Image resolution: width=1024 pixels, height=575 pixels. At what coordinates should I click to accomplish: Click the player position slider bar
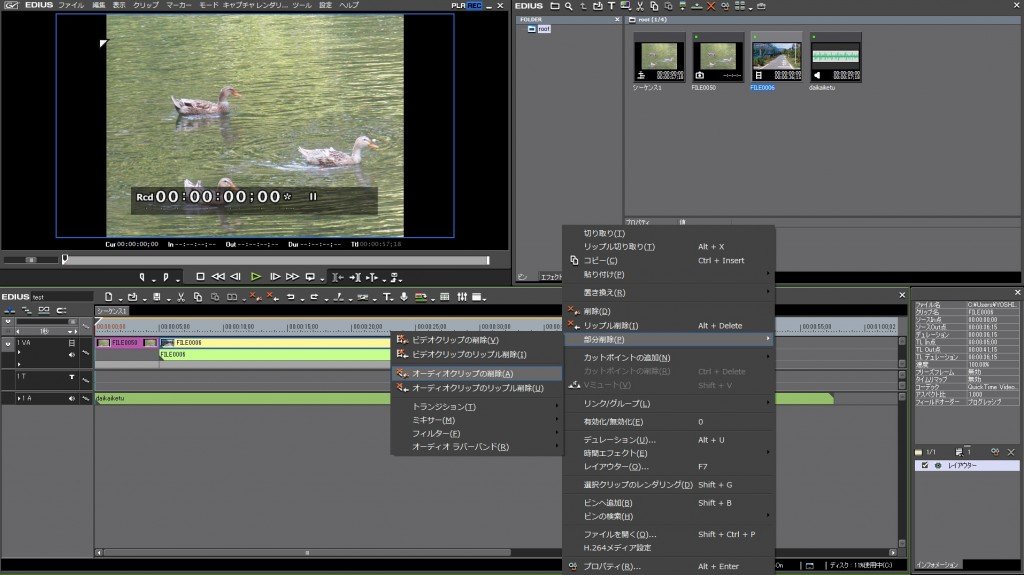coord(276,260)
